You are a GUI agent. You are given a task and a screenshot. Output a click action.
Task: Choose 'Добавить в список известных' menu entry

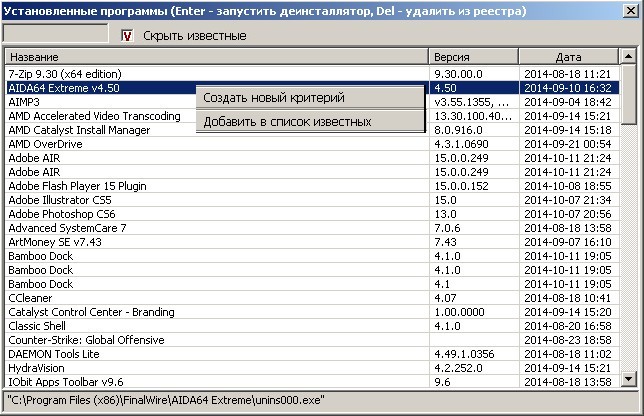point(310,122)
